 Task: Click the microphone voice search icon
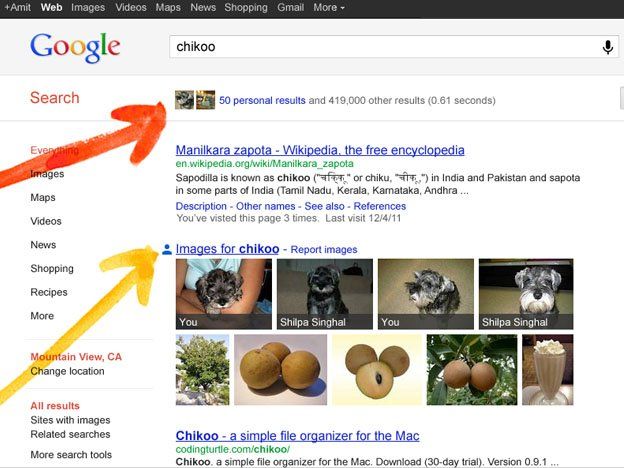(607, 47)
